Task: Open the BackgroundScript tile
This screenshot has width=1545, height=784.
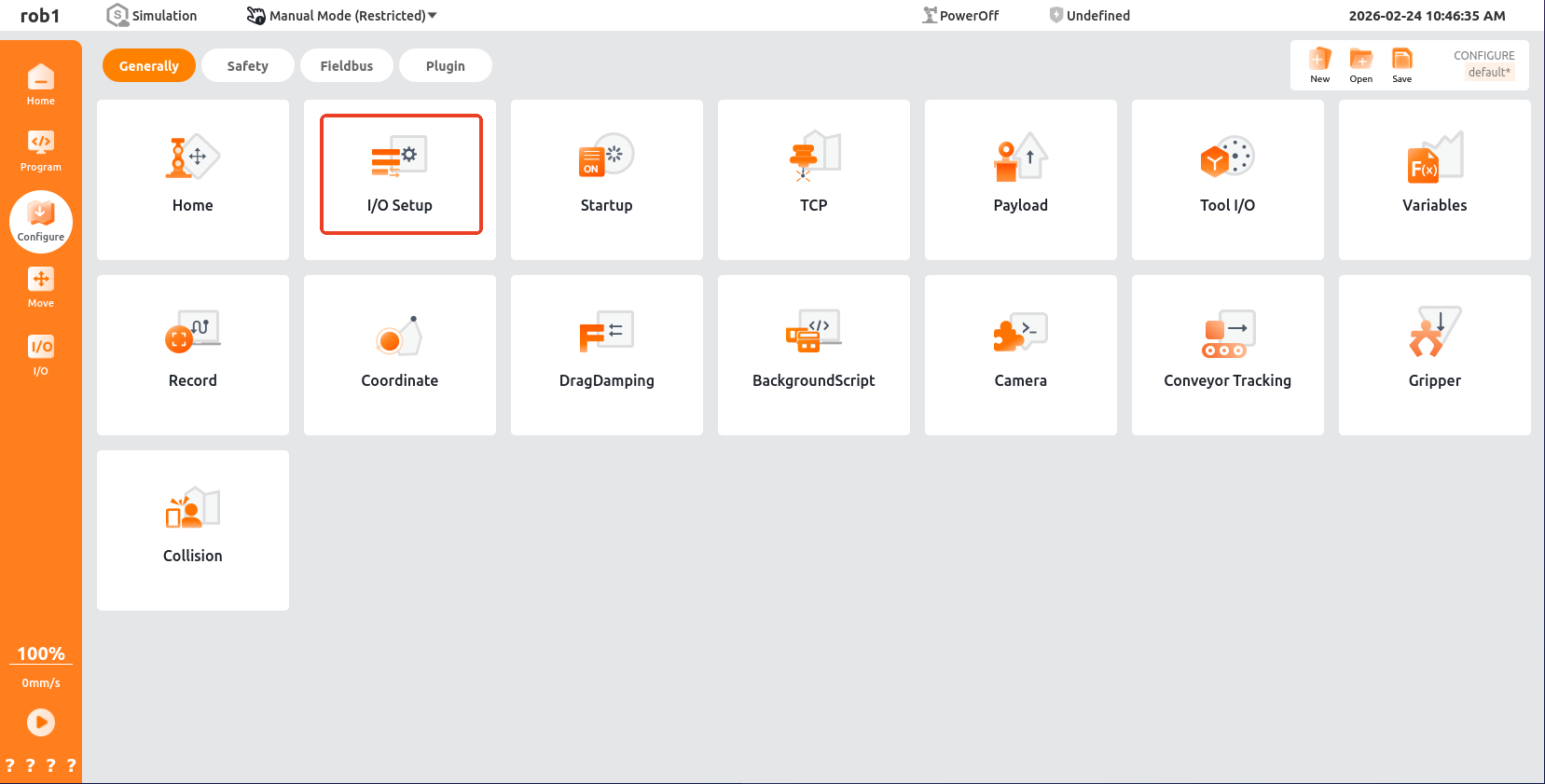Action: click(x=813, y=354)
